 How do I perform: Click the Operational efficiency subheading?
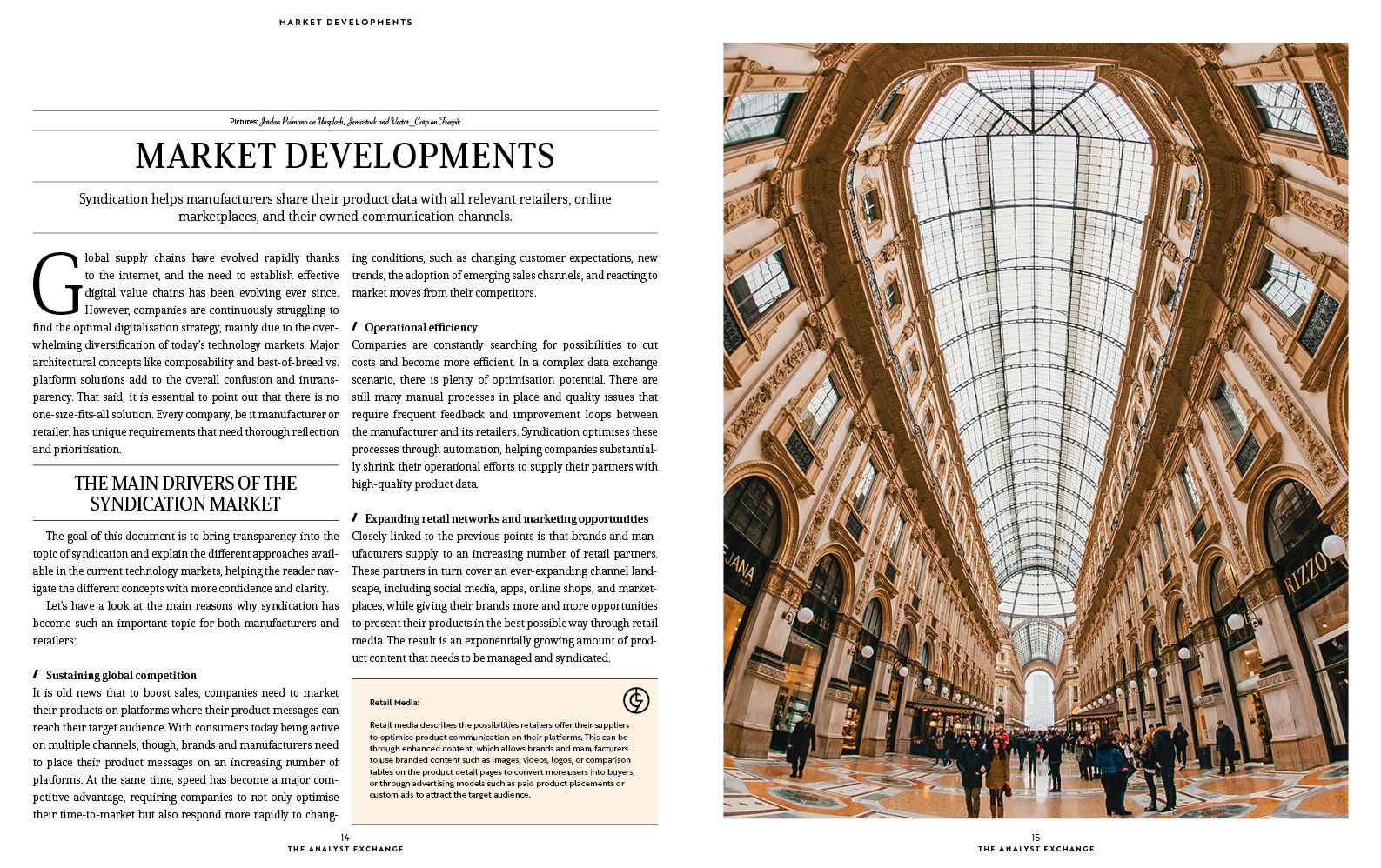pyautogui.click(x=421, y=327)
